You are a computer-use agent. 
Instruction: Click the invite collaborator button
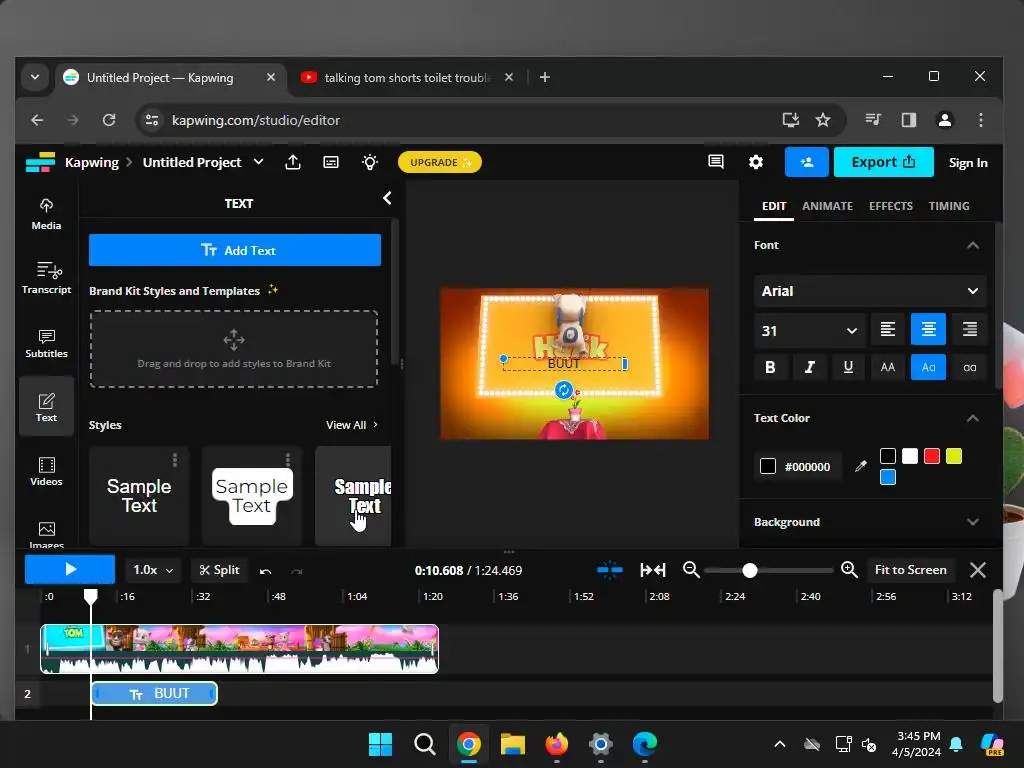tap(807, 162)
